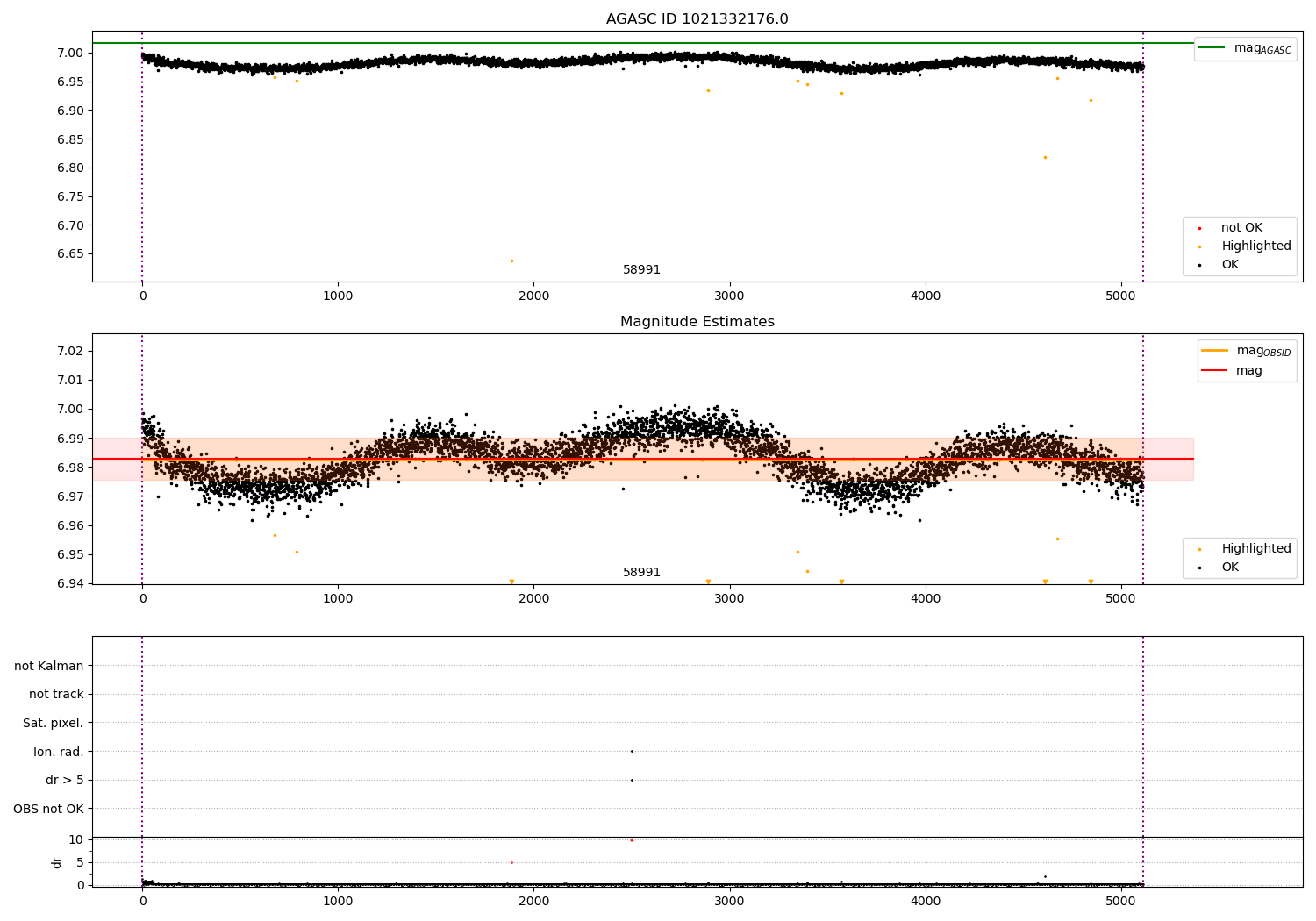Select 'OK' entry below Highlighted in top plot legend
Screen dimensions: 1316x921
[1230, 265]
